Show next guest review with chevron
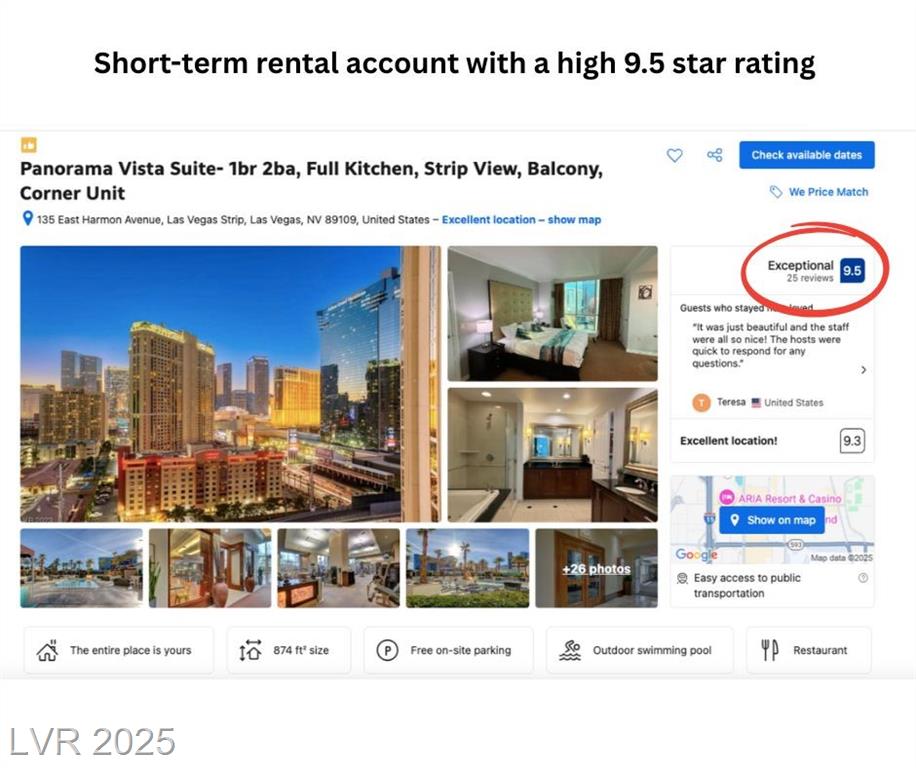The height and width of the screenshot is (768, 916). click(x=863, y=370)
